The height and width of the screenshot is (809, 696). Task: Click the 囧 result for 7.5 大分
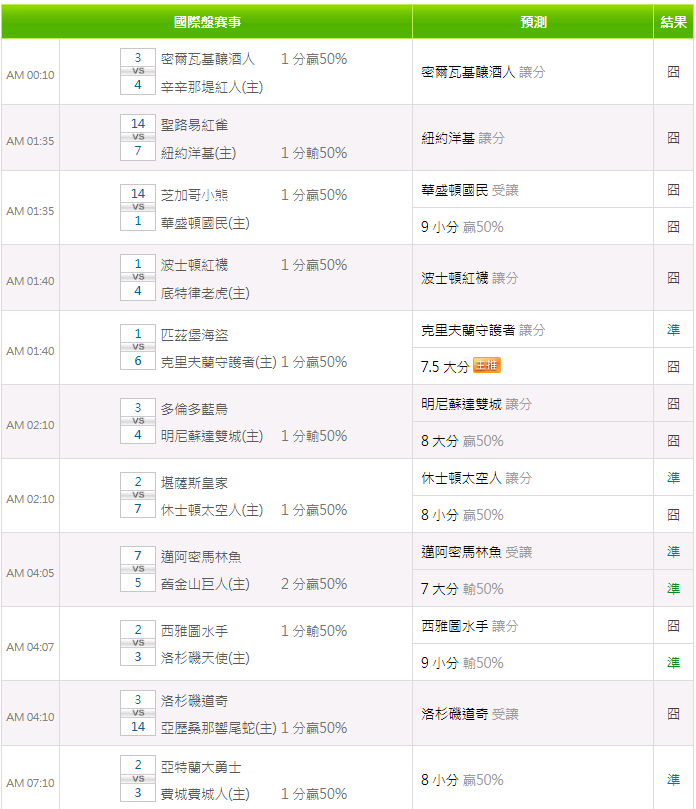[x=673, y=367]
